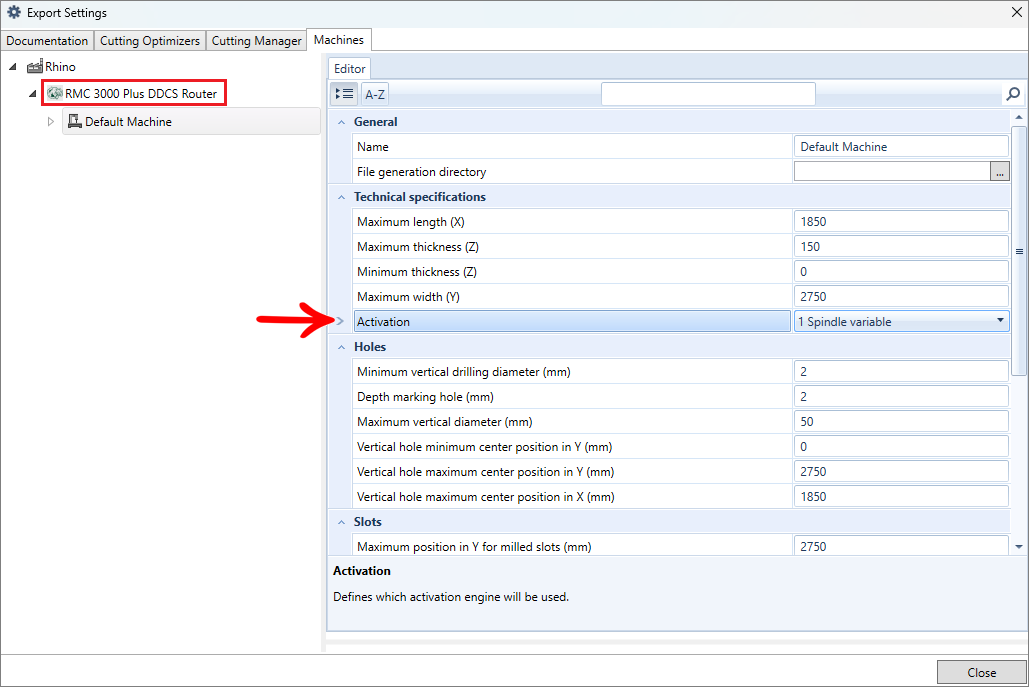Click the magnifier search icon
This screenshot has height=687, width=1029.
click(1012, 94)
